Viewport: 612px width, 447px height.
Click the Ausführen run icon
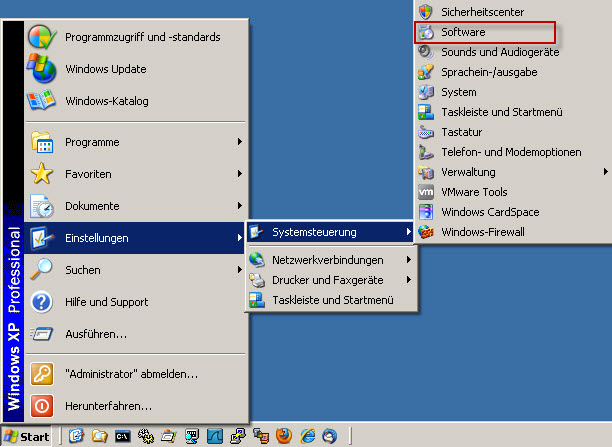pos(41,334)
